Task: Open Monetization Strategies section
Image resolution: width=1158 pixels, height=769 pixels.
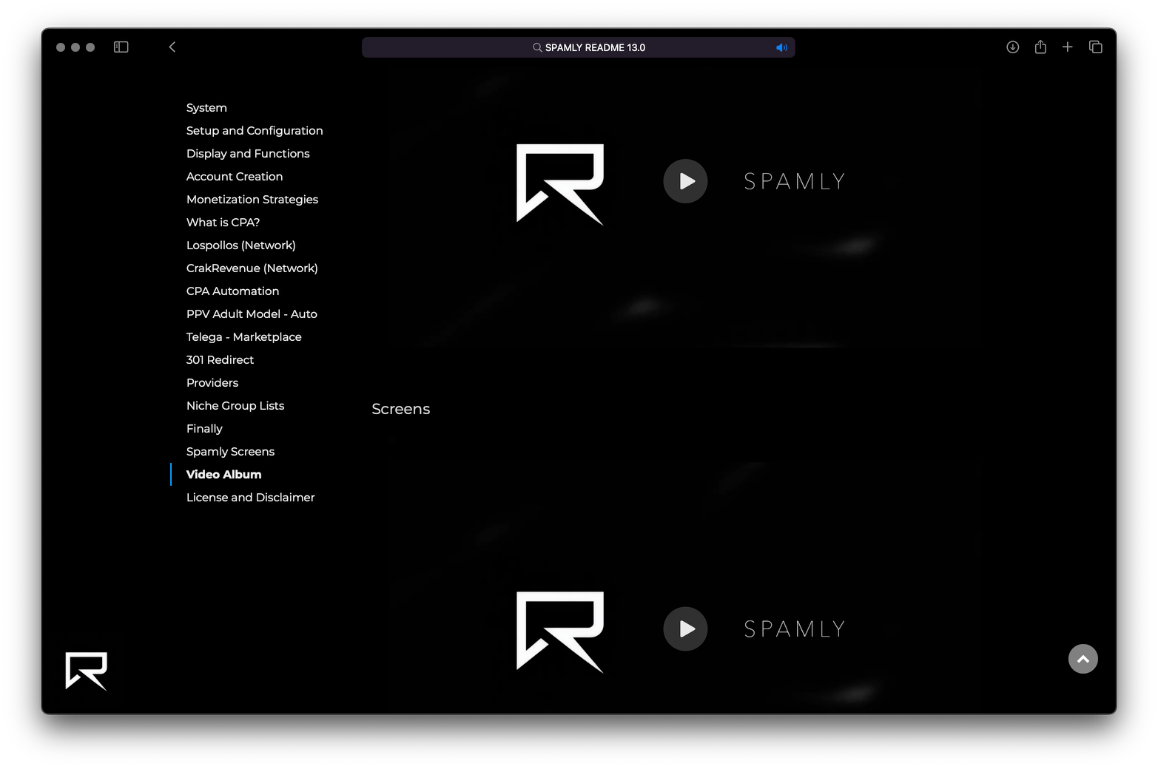Action: tap(253, 199)
